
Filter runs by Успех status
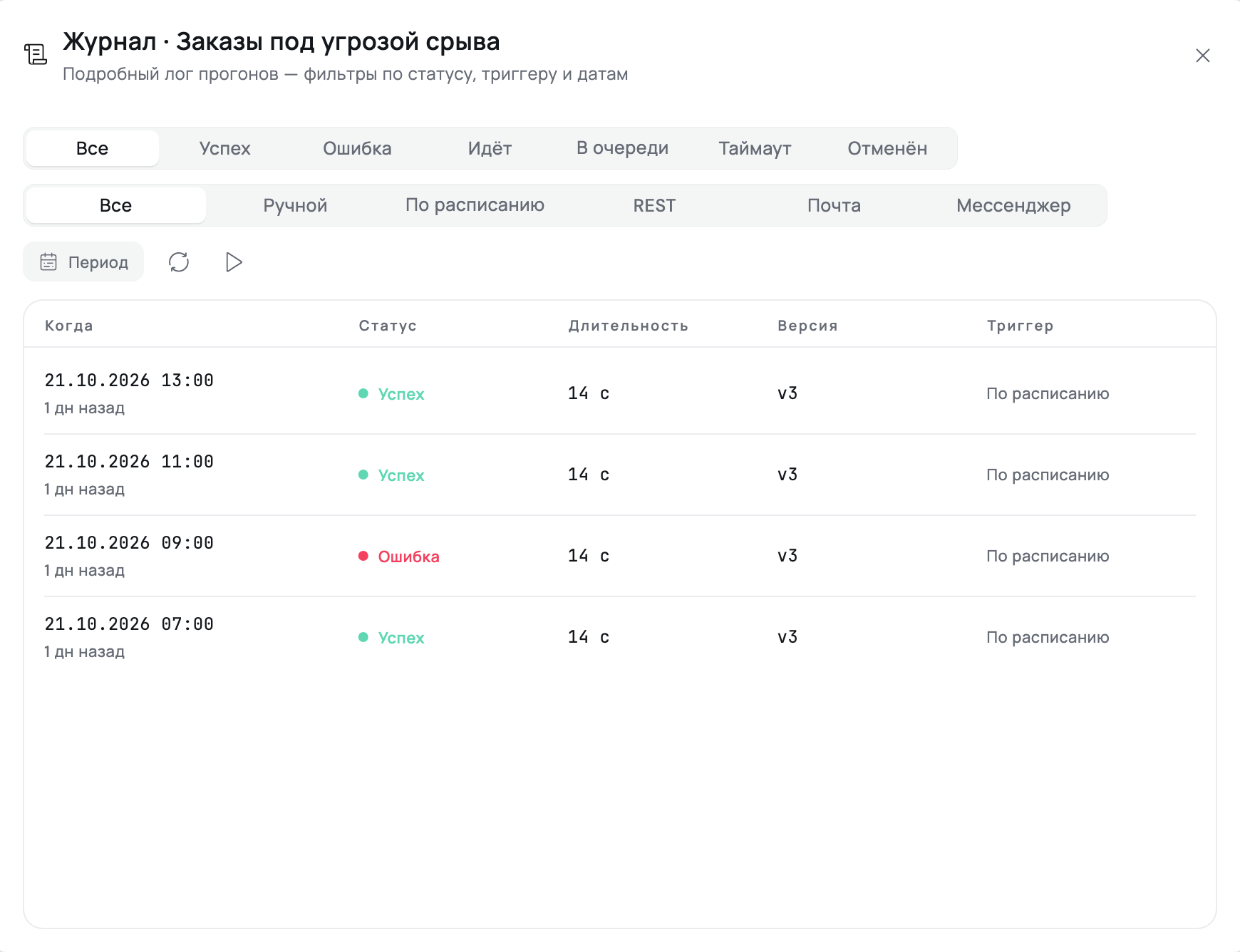coord(225,148)
